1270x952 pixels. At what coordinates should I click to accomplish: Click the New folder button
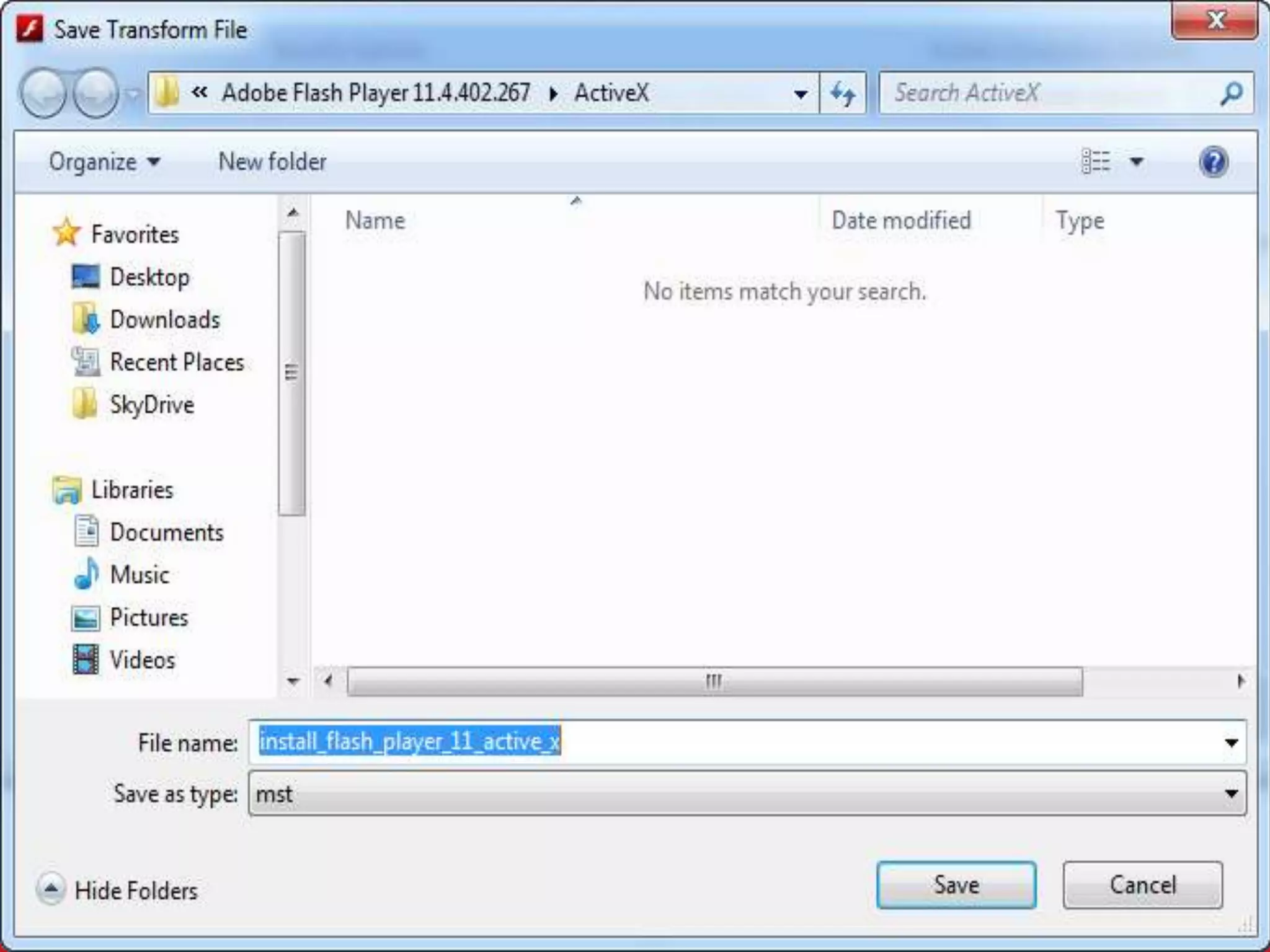(x=272, y=161)
